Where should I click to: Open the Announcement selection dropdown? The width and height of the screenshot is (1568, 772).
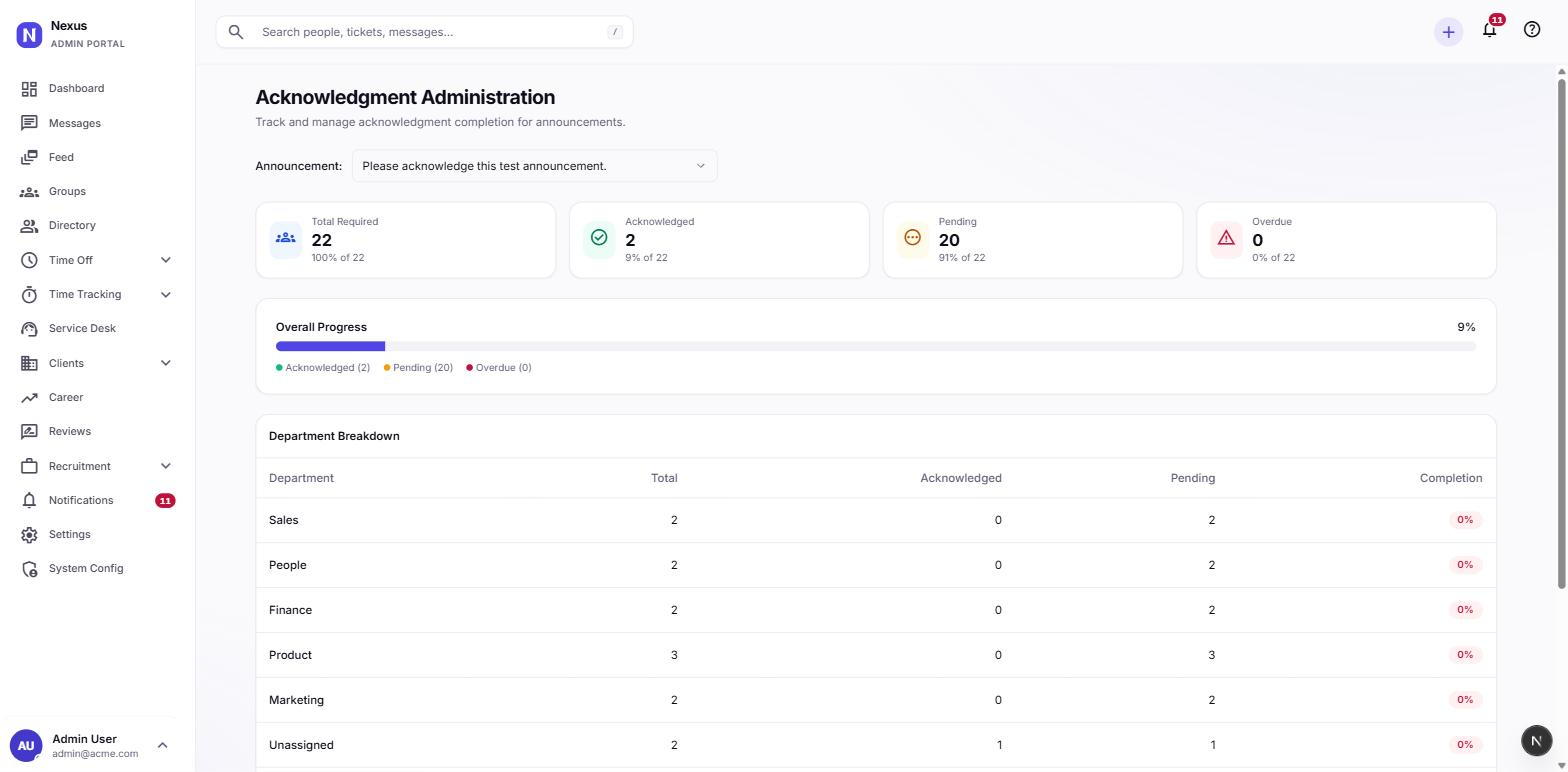pos(534,166)
